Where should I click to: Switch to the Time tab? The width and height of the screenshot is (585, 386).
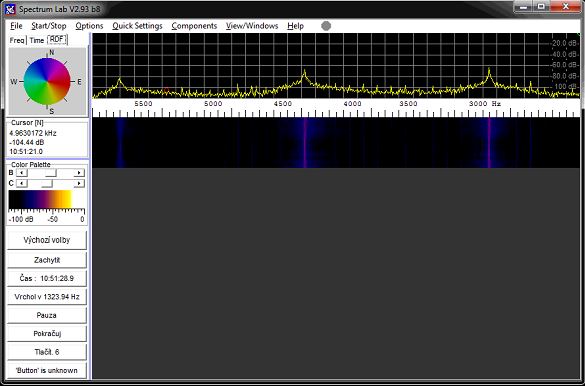coord(37,40)
